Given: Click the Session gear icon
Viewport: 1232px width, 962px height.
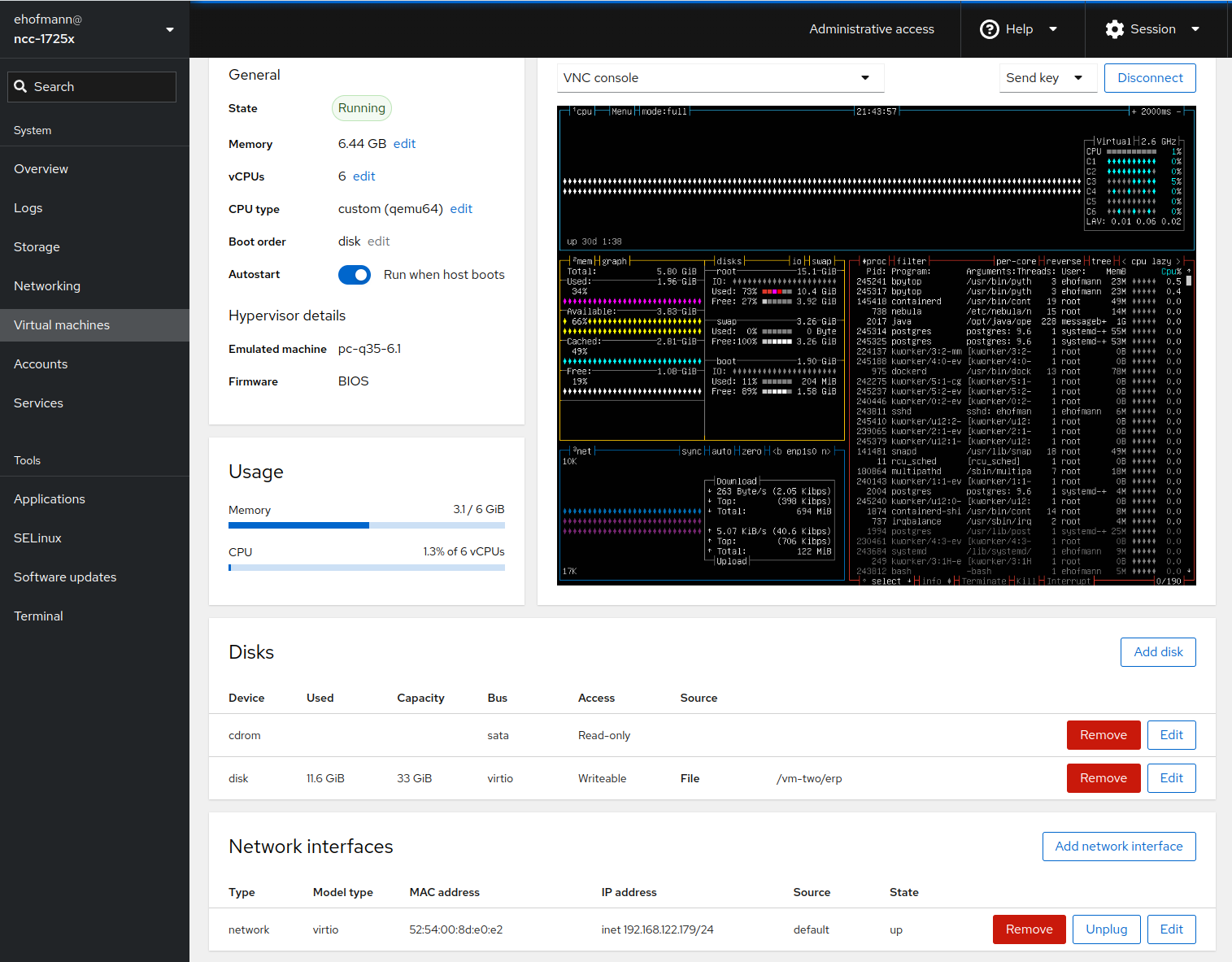Looking at the screenshot, I should pos(1114,29).
